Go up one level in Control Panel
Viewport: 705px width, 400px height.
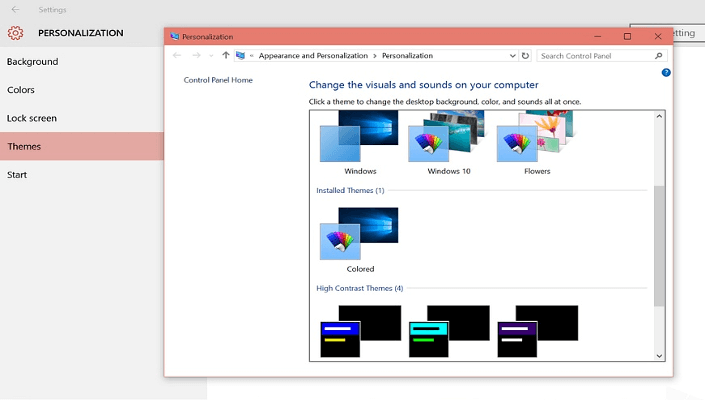(226, 55)
